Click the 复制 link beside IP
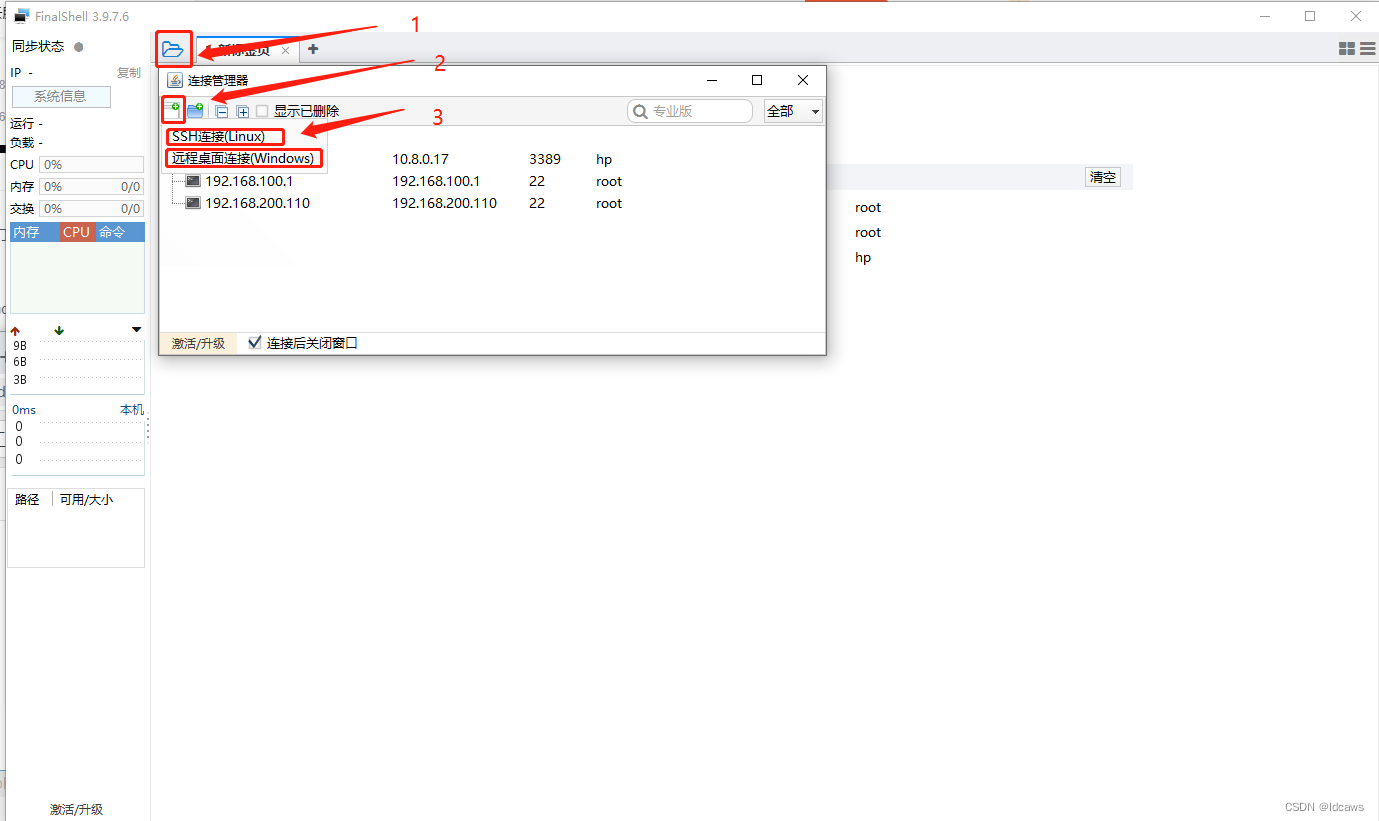Viewport: 1379px width, 821px height. pyautogui.click(x=129, y=73)
